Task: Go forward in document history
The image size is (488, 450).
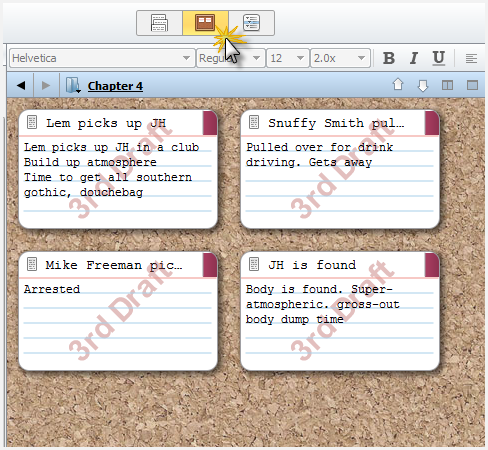Action: coord(46,86)
